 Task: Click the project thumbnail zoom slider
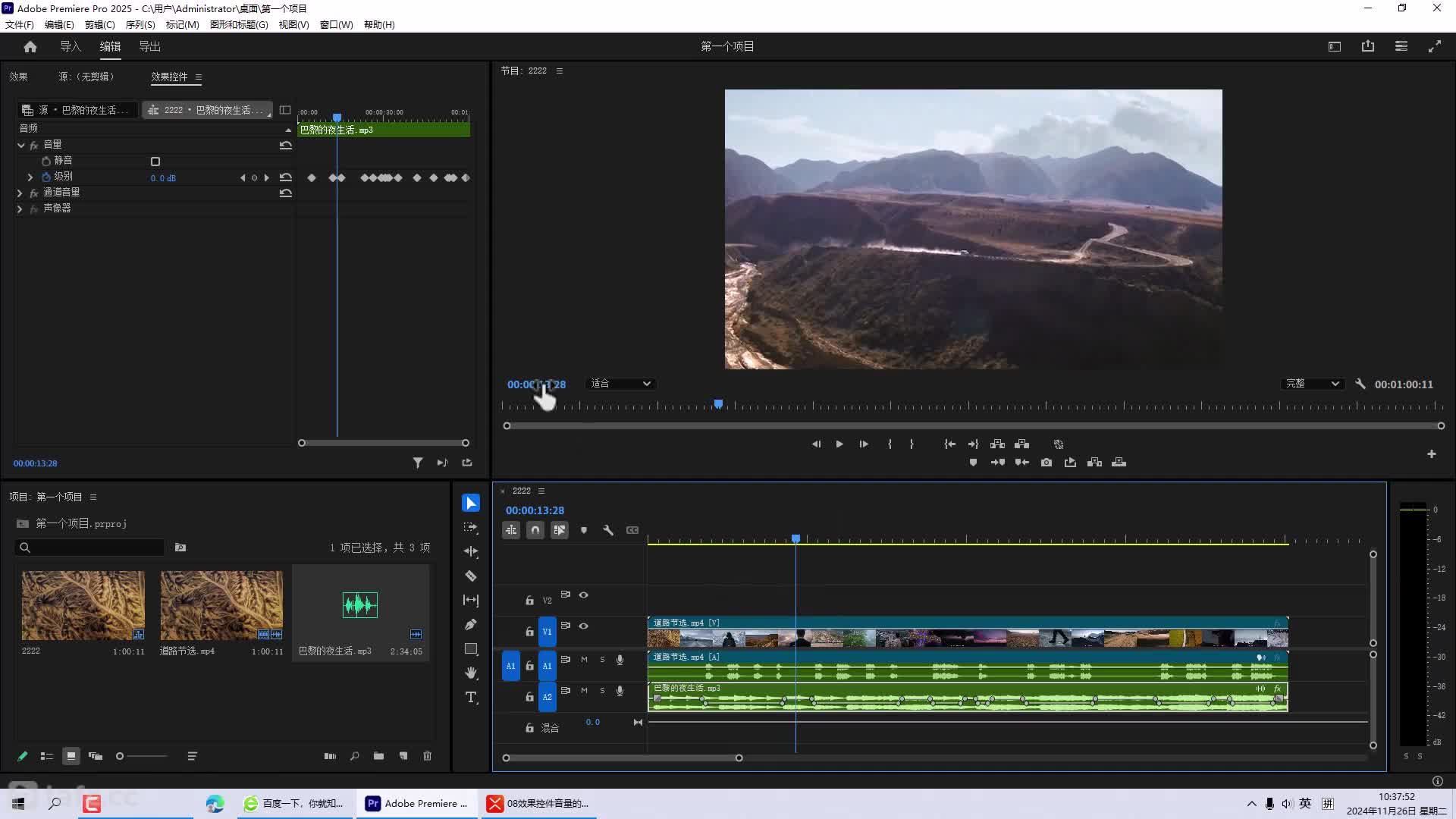pyautogui.click(x=142, y=756)
